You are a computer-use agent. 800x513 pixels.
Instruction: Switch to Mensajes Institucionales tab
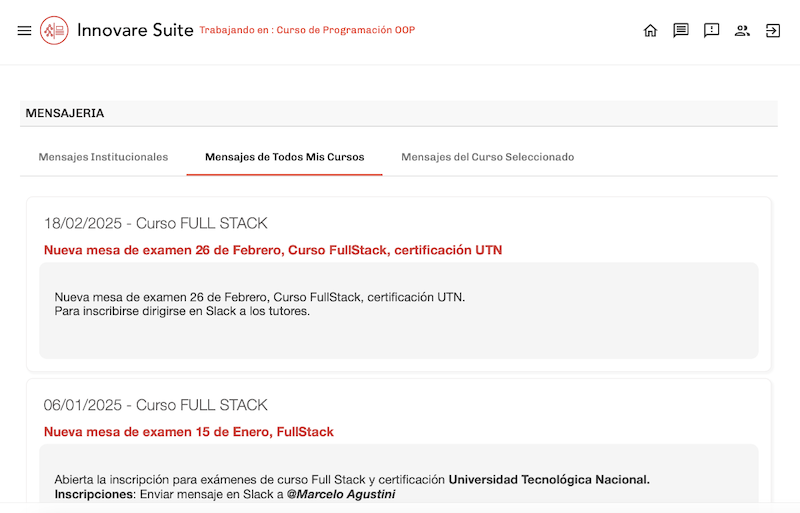103,157
